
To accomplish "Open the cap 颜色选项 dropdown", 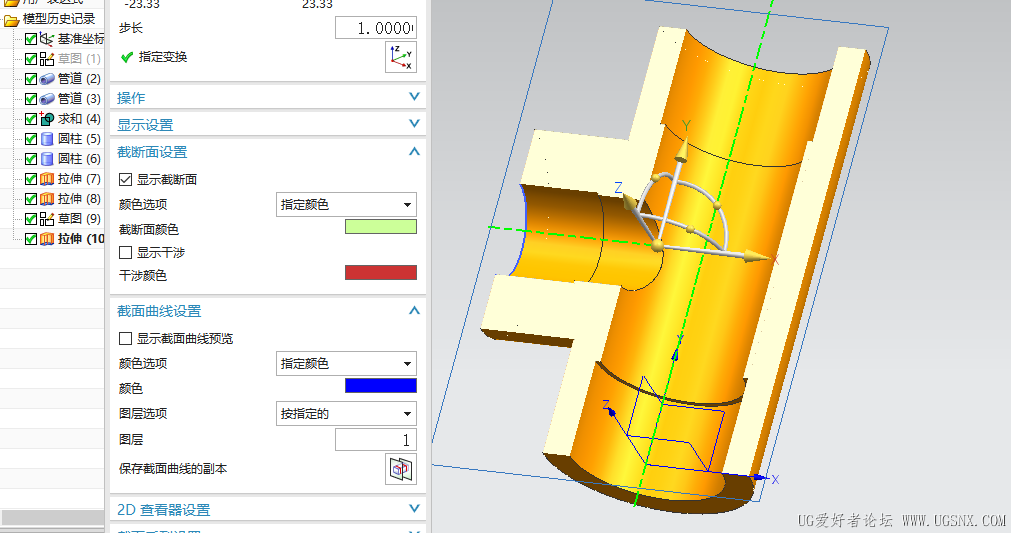I will 346,204.
